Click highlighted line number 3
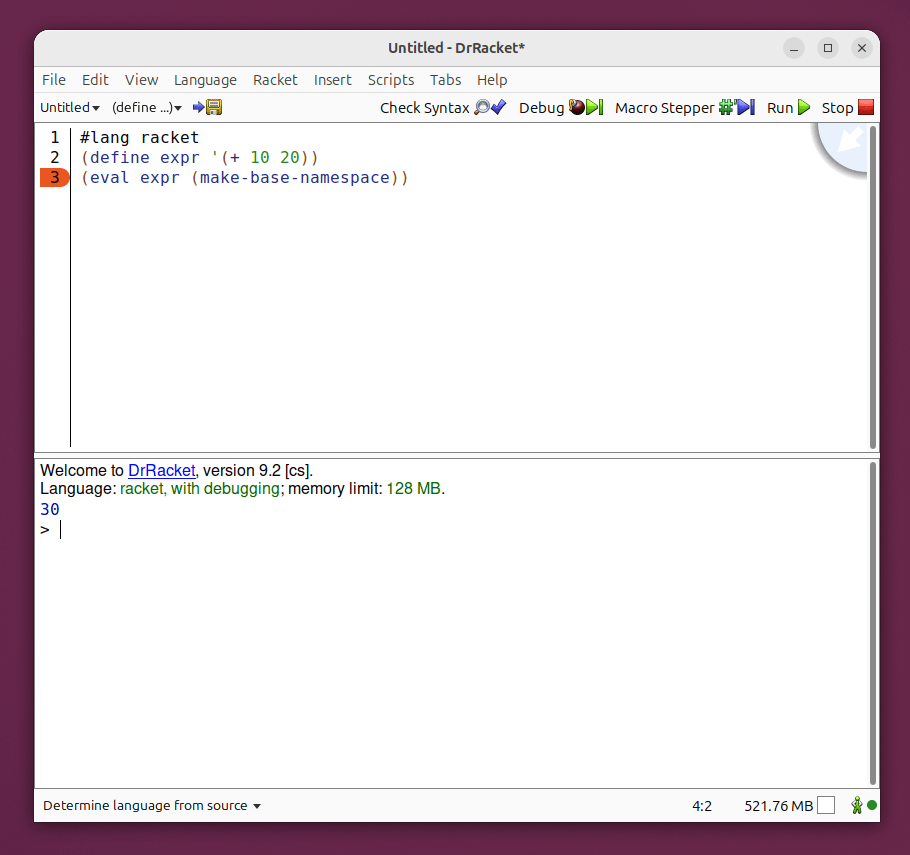910x855 pixels. [x=55, y=177]
